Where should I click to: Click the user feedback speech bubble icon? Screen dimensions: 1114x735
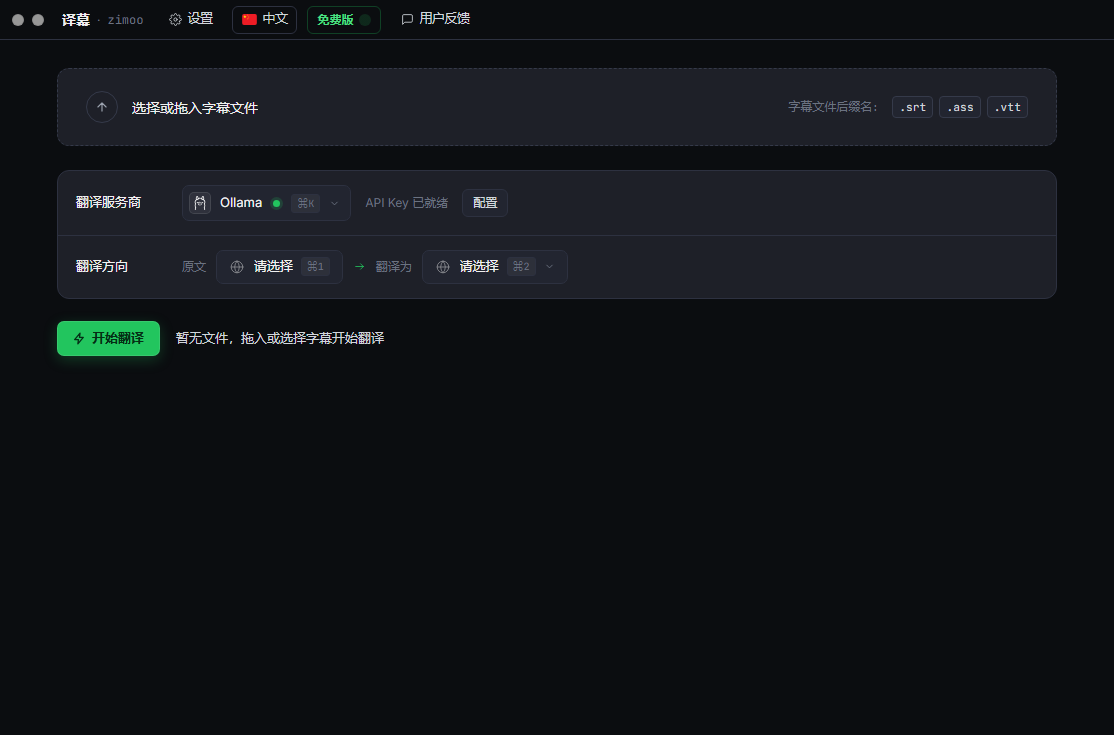(407, 19)
